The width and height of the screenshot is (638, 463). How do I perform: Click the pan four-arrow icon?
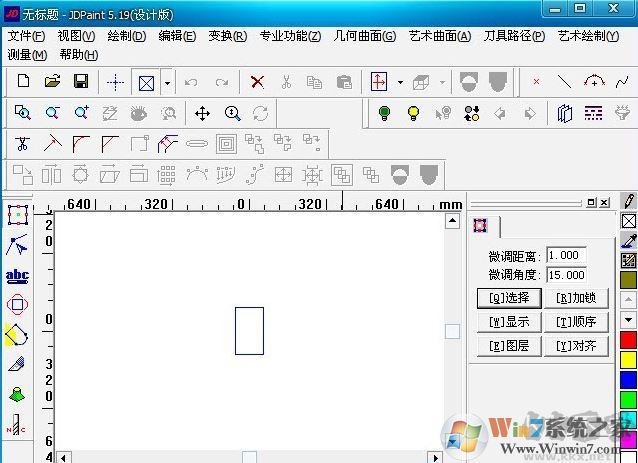[202, 114]
